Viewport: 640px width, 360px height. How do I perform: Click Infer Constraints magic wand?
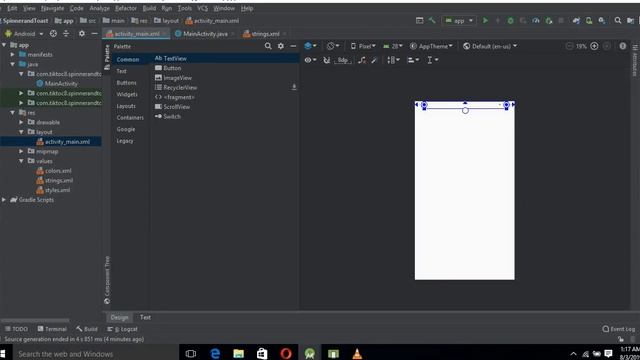coord(375,60)
